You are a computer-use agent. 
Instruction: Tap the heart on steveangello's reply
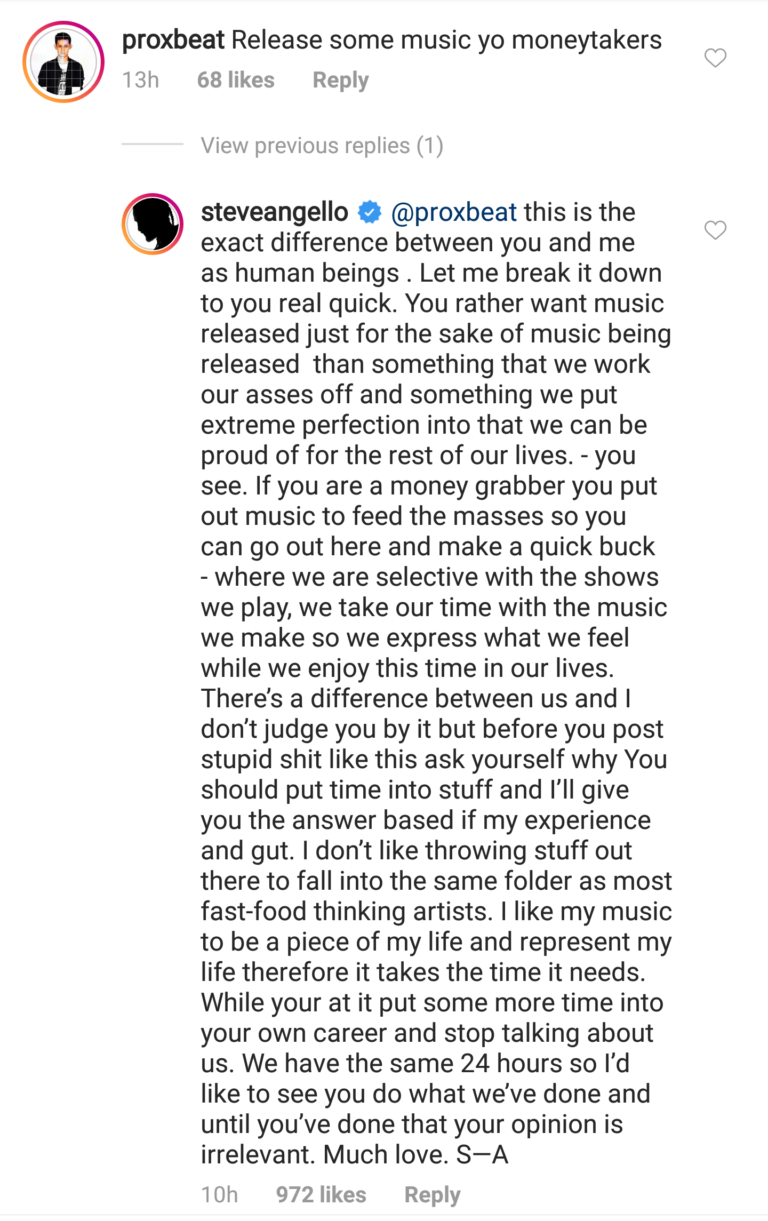[715, 231]
